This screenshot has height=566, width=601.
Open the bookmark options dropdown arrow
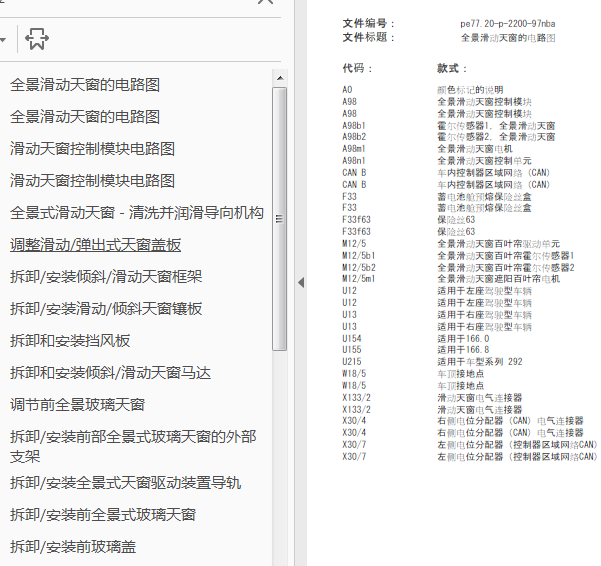3,39
